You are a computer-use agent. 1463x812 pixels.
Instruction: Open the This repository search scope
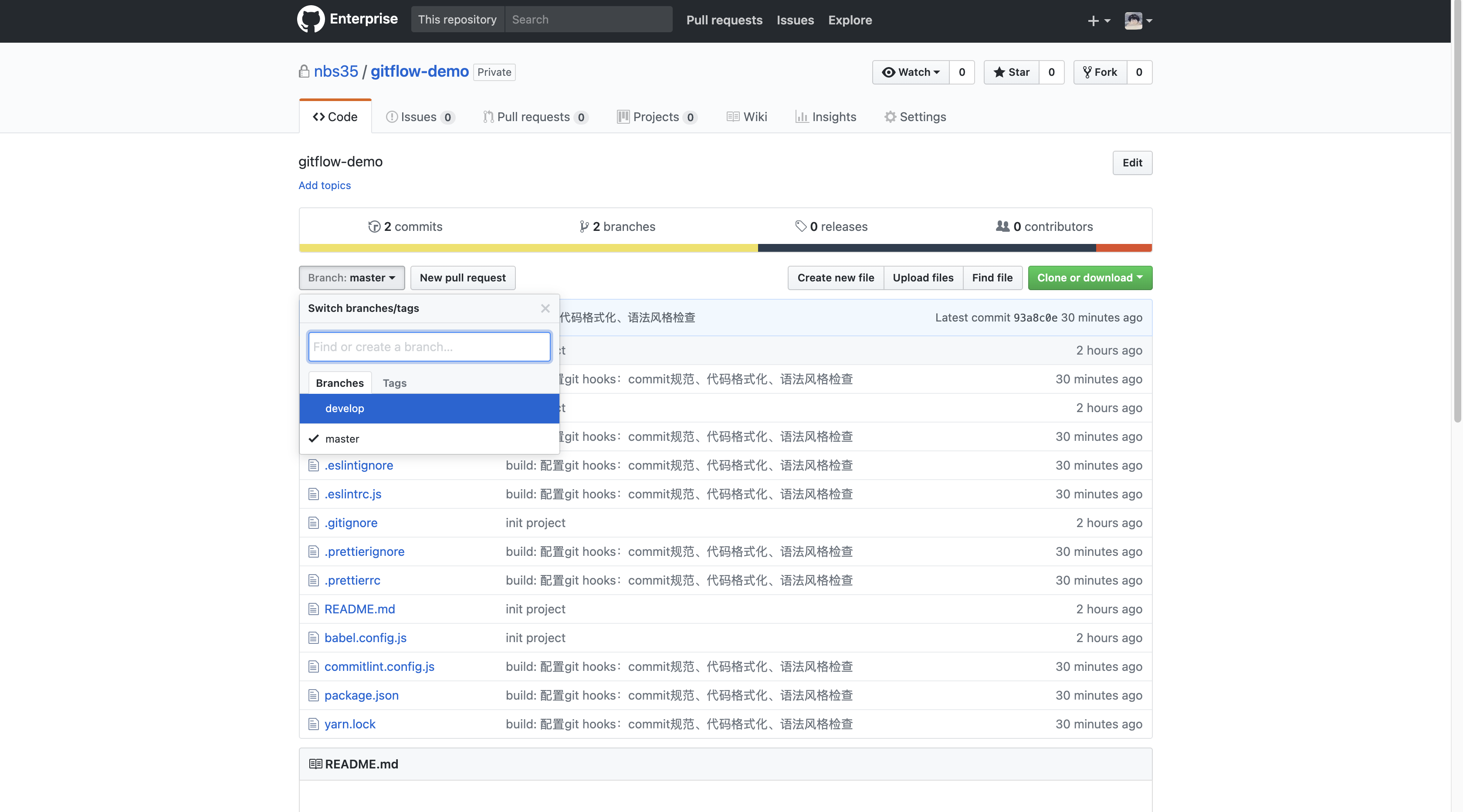pyautogui.click(x=457, y=19)
